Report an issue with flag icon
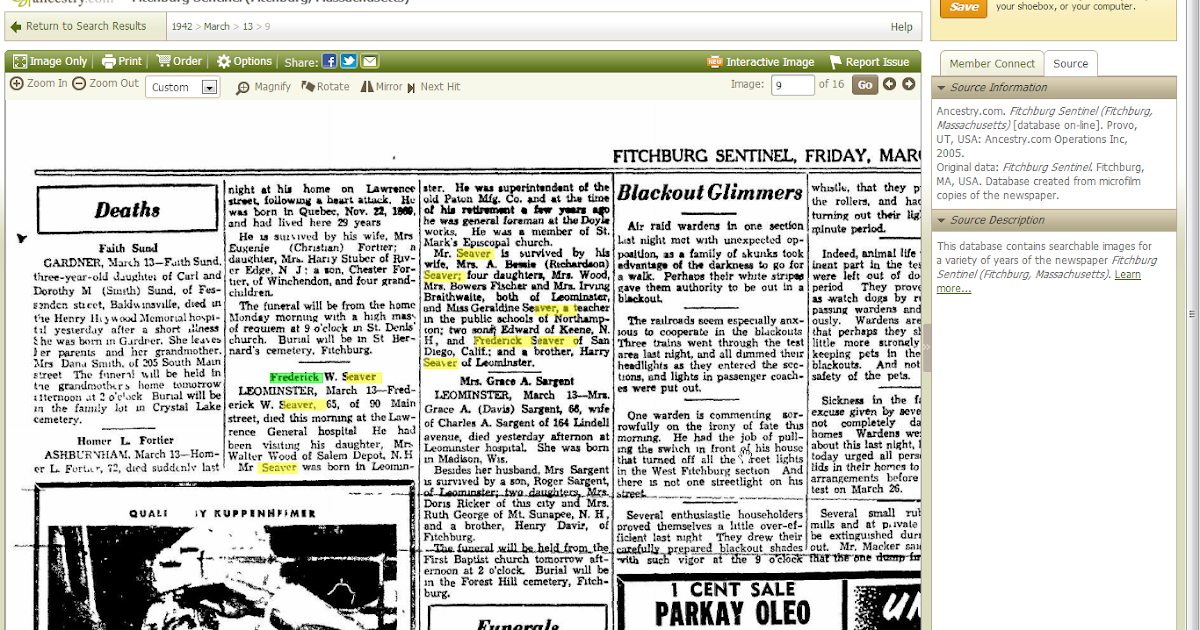The image size is (1200, 630). click(869, 62)
